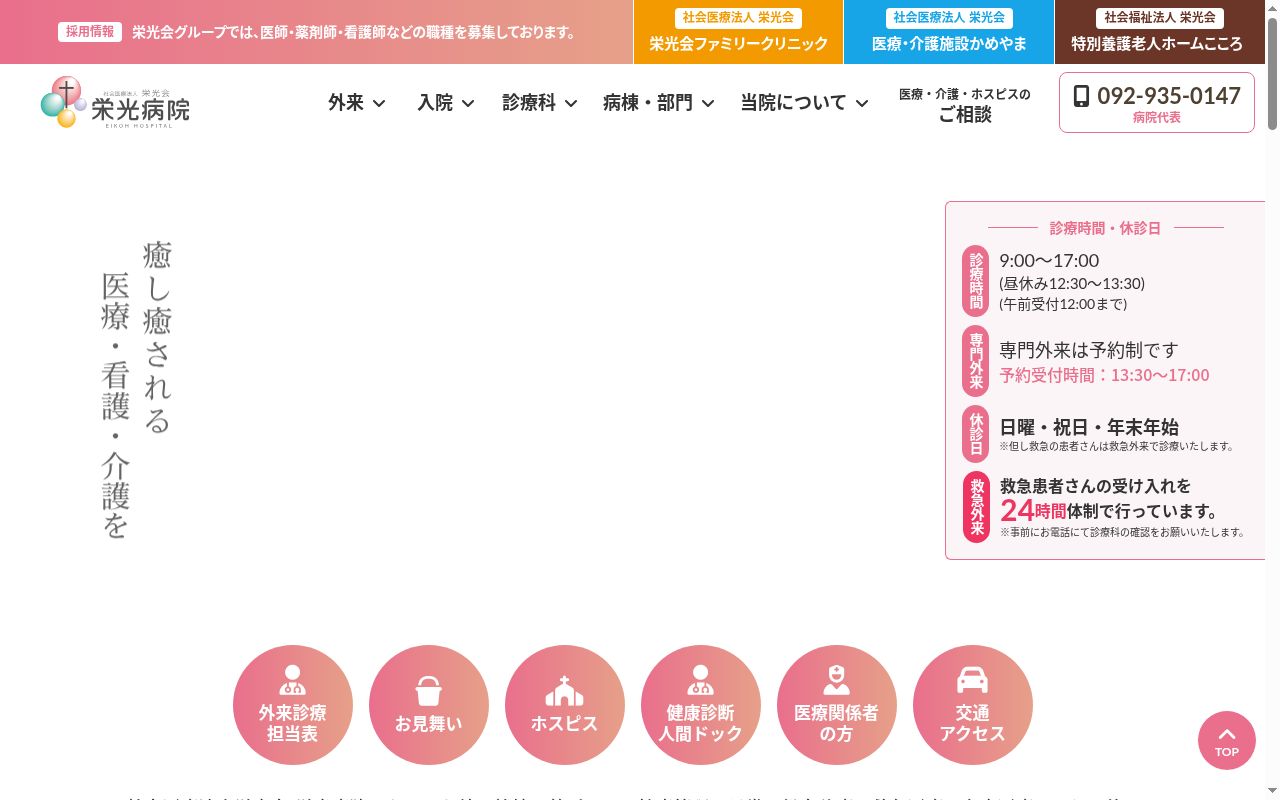Click the 診療時間・休診日 heading
This screenshot has width=1280, height=800.
pyautogui.click(x=1105, y=228)
